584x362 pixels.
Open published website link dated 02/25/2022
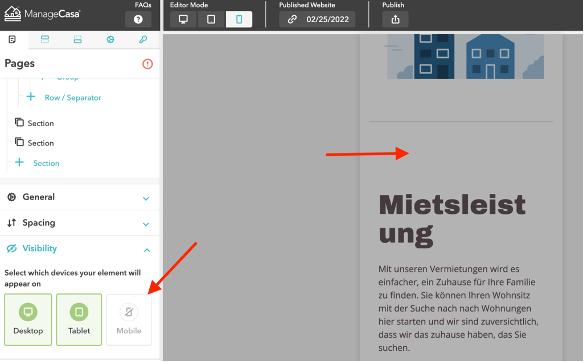point(317,19)
